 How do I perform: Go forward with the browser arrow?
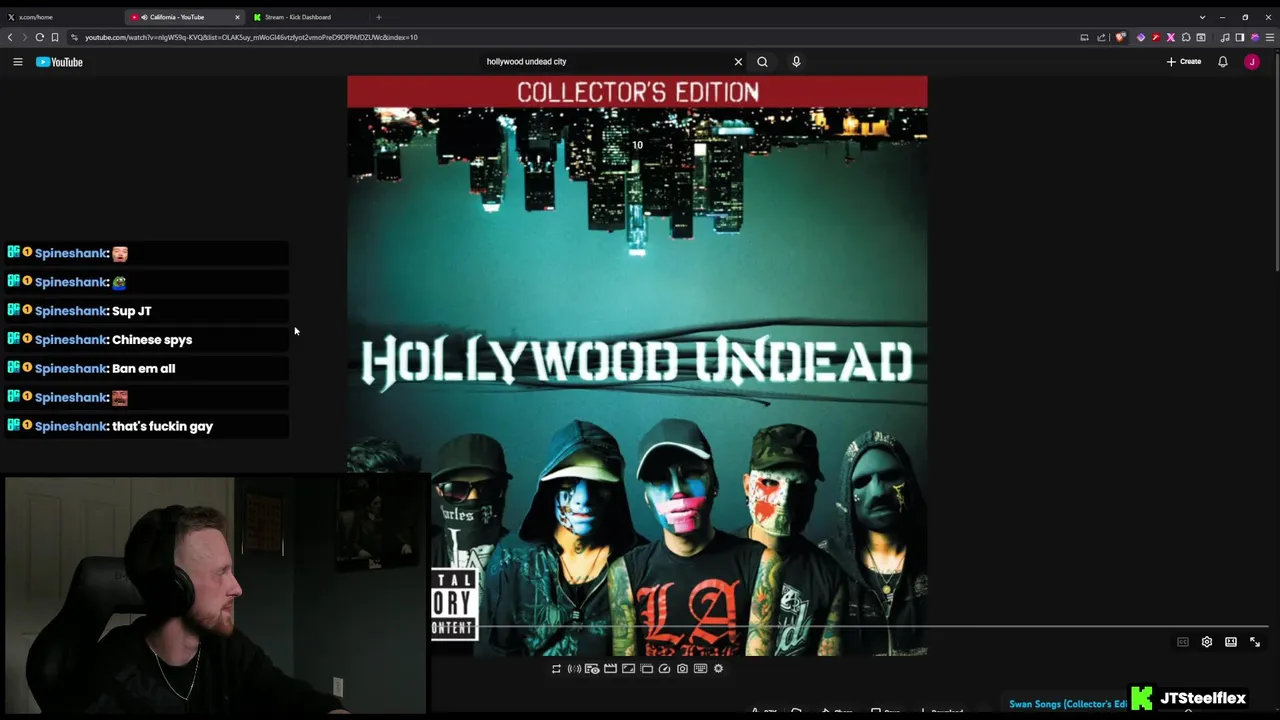[24, 37]
